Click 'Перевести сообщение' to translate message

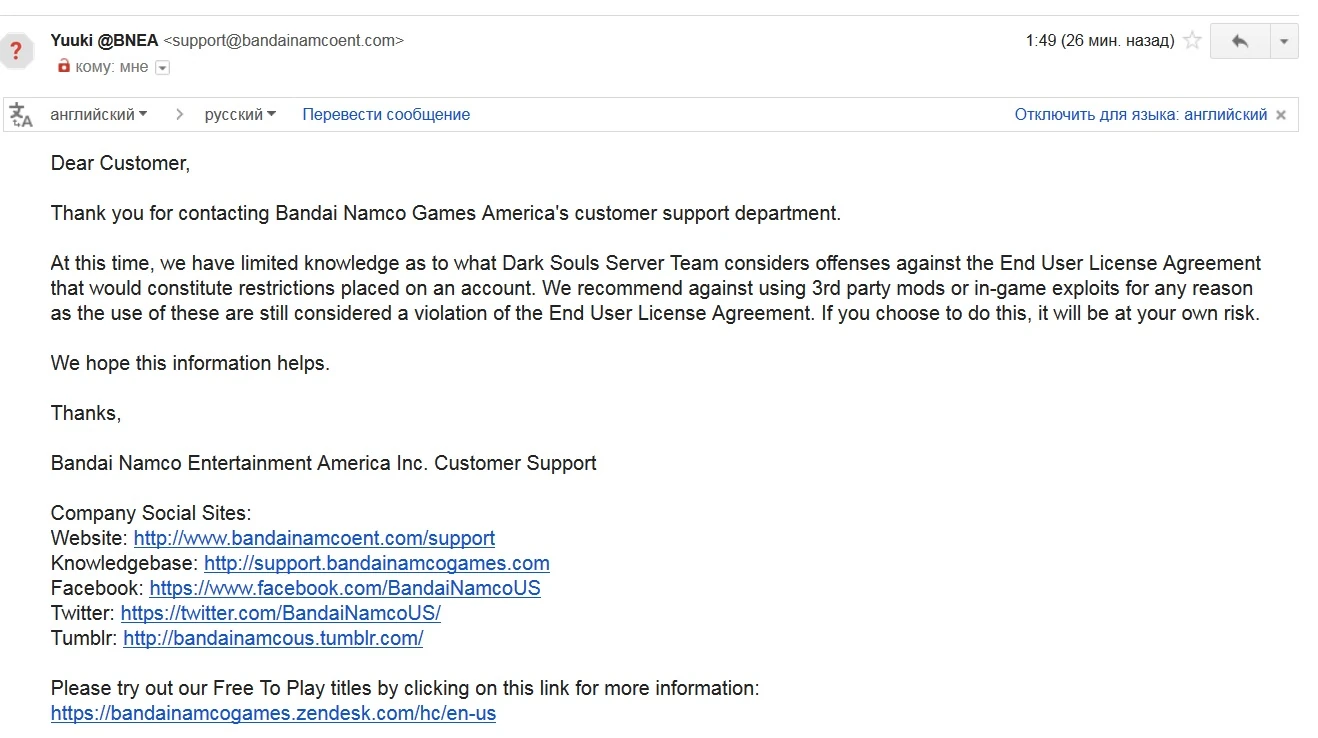click(386, 115)
